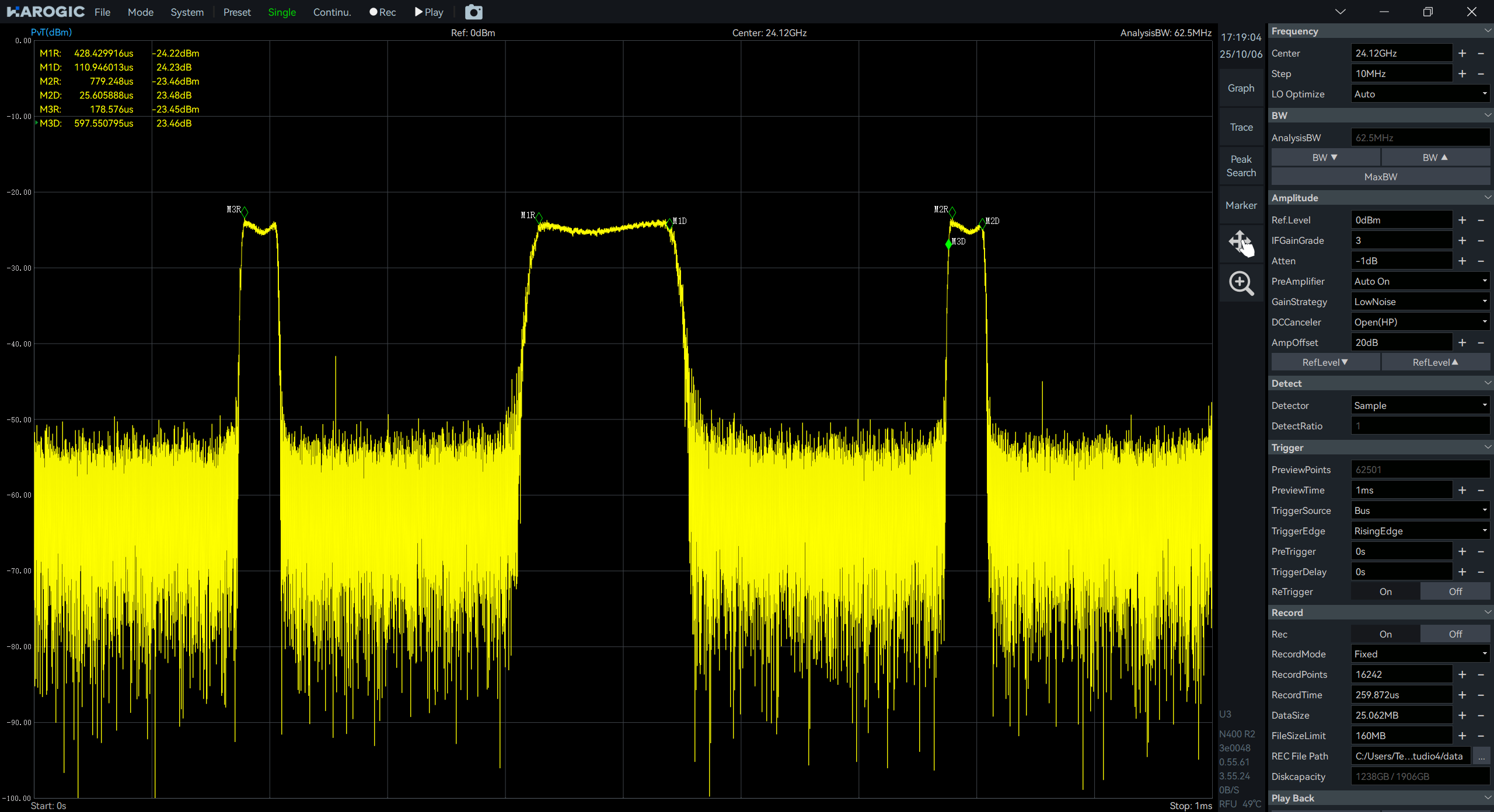This screenshot has height=812, width=1494.
Task: Open the Detector dropdown
Action: [x=1419, y=405]
